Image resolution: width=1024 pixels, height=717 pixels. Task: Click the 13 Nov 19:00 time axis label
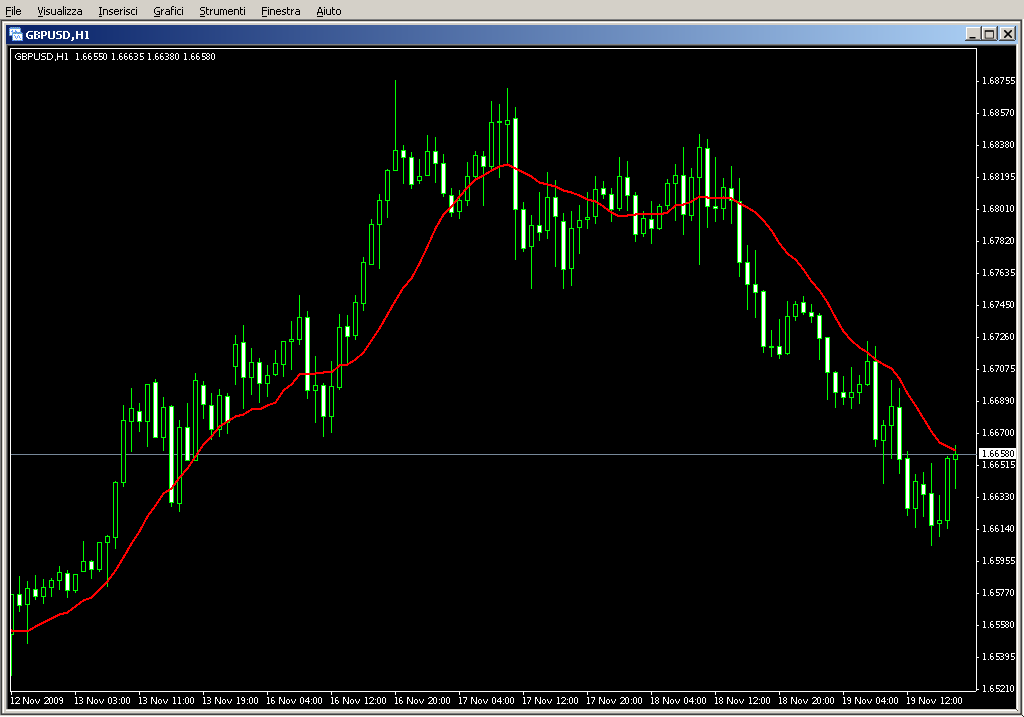pos(230,701)
